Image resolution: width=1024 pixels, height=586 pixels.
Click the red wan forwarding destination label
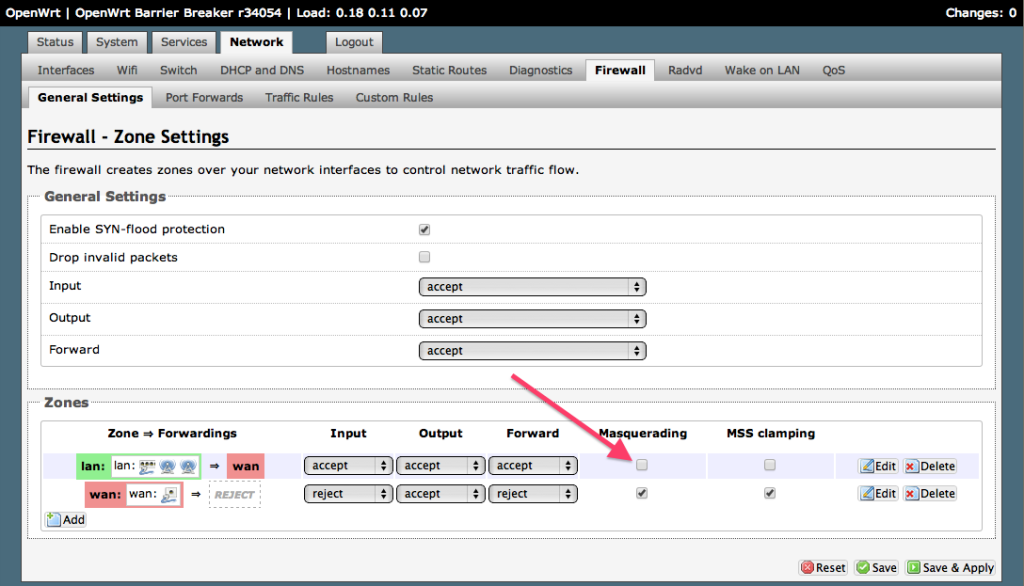[x=245, y=466]
